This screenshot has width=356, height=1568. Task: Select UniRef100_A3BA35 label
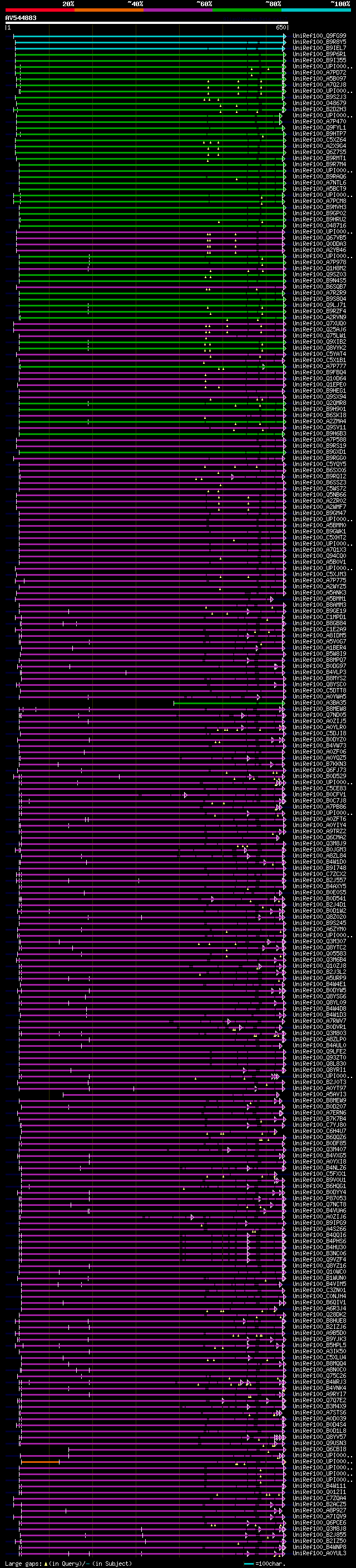(x=319, y=703)
